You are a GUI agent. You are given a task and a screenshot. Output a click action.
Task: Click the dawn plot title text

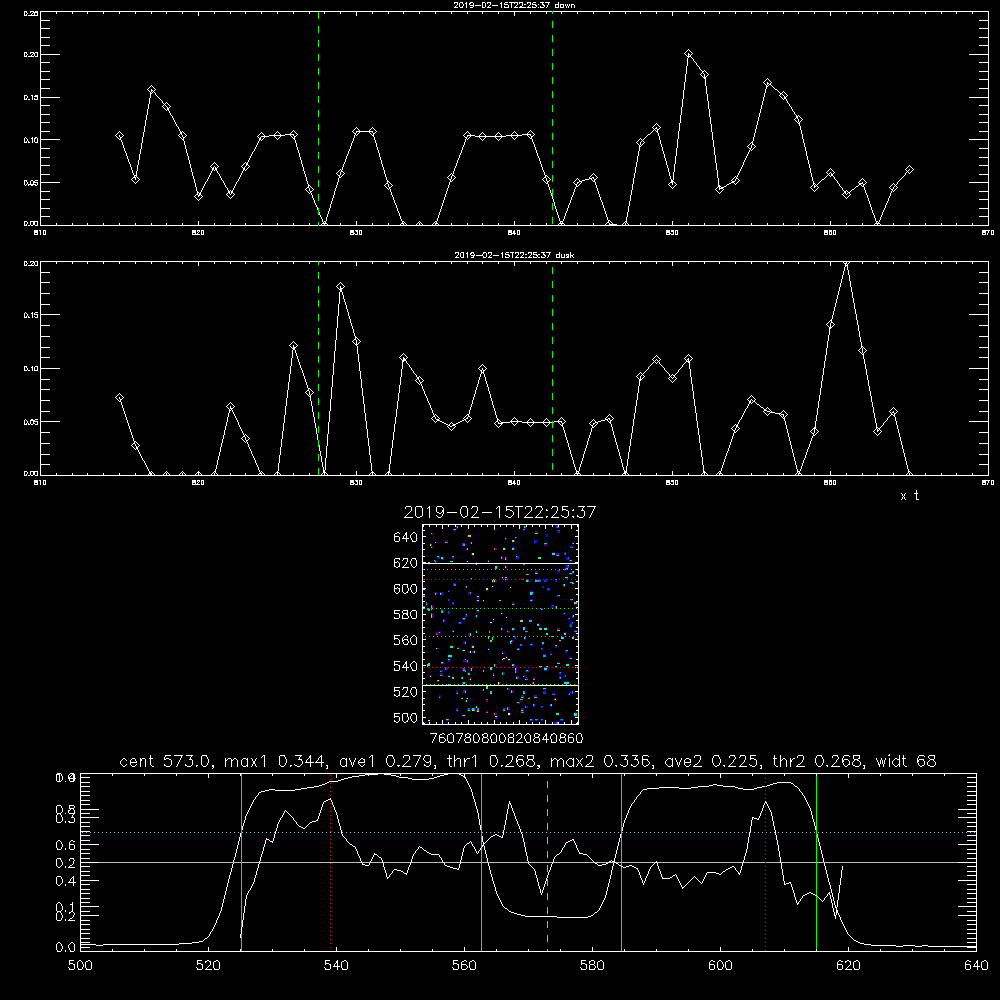[x=514, y=5]
